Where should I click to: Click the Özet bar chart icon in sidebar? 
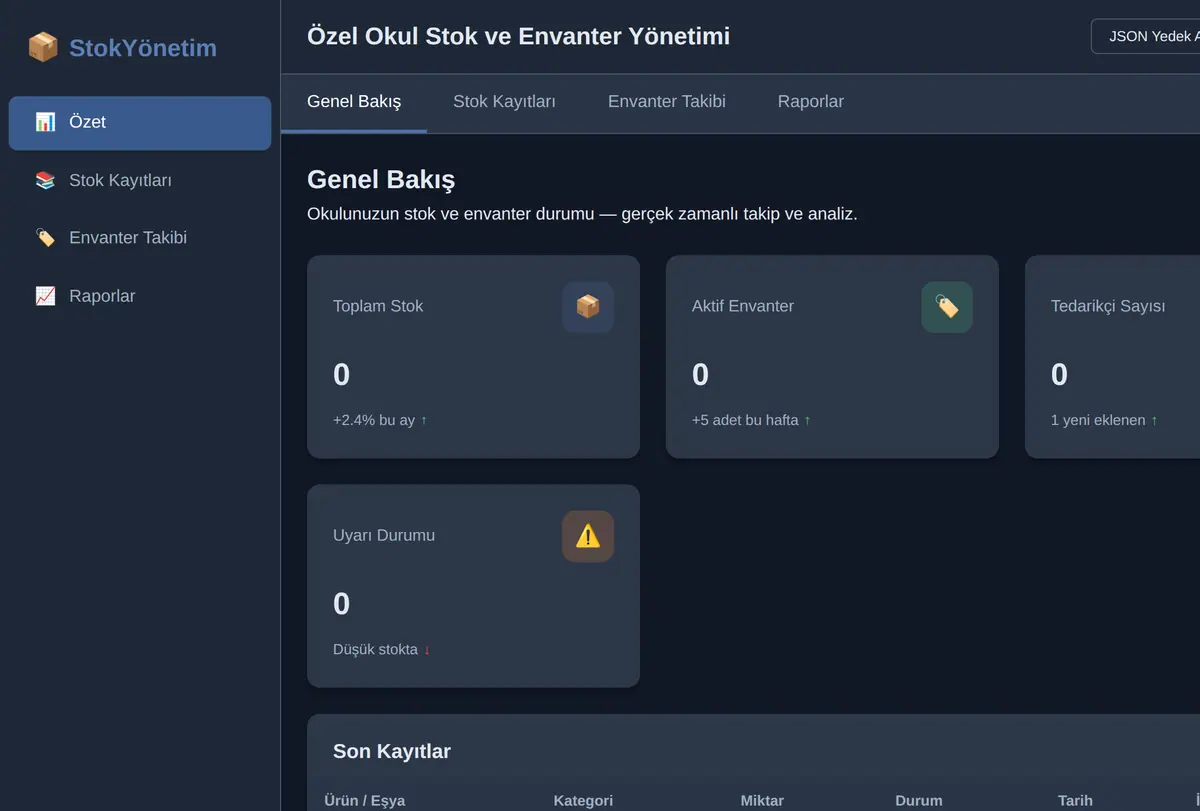tap(45, 122)
